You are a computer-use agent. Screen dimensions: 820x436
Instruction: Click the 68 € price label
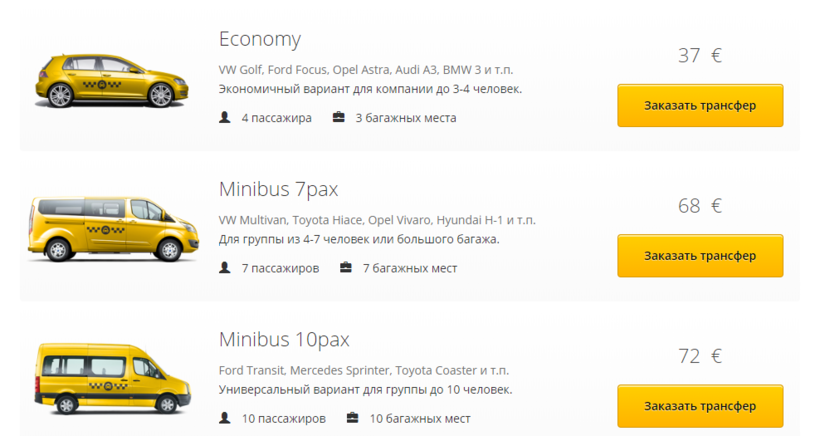pyautogui.click(x=699, y=206)
